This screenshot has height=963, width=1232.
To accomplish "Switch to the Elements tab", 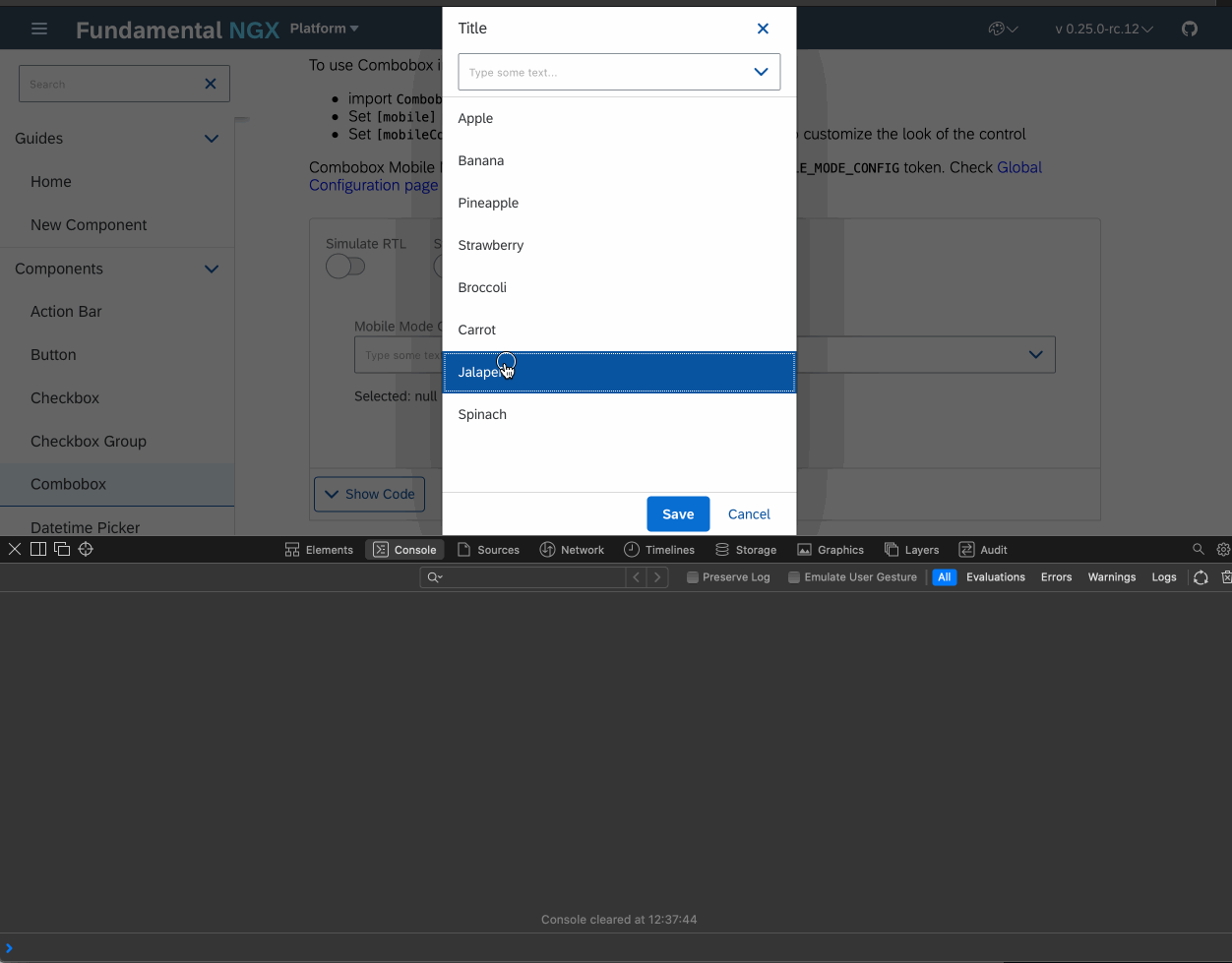I will pyautogui.click(x=319, y=550).
